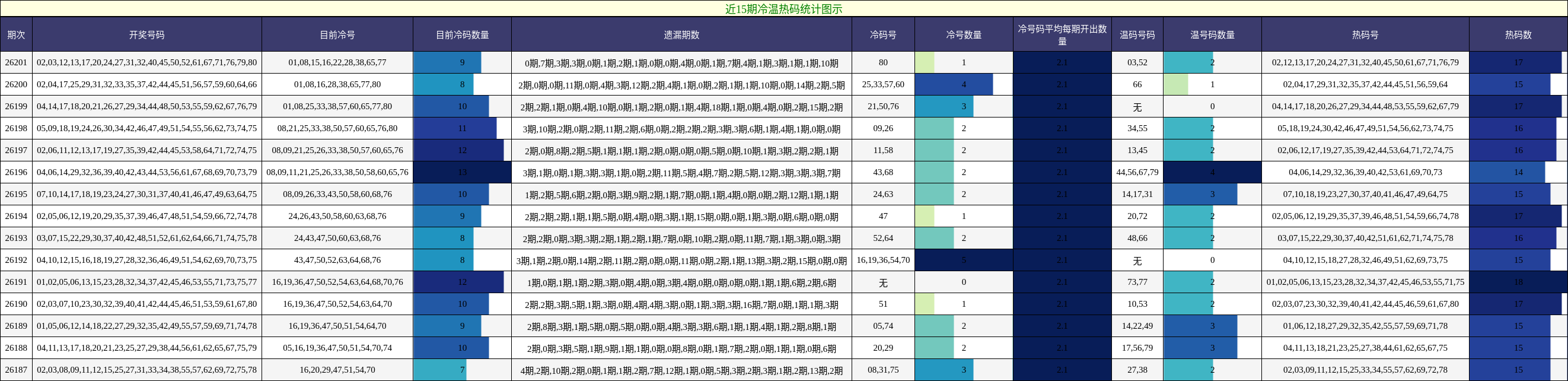Viewport: 1568px width, 381px height.
Task: Select warm numbers cell 44,56,67,79
Action: (1137, 172)
